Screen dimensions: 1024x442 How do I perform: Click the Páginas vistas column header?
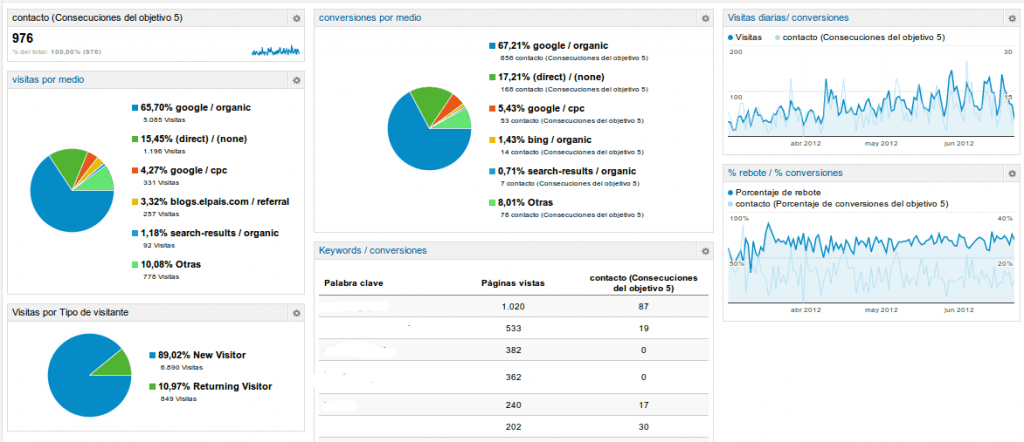(513, 283)
